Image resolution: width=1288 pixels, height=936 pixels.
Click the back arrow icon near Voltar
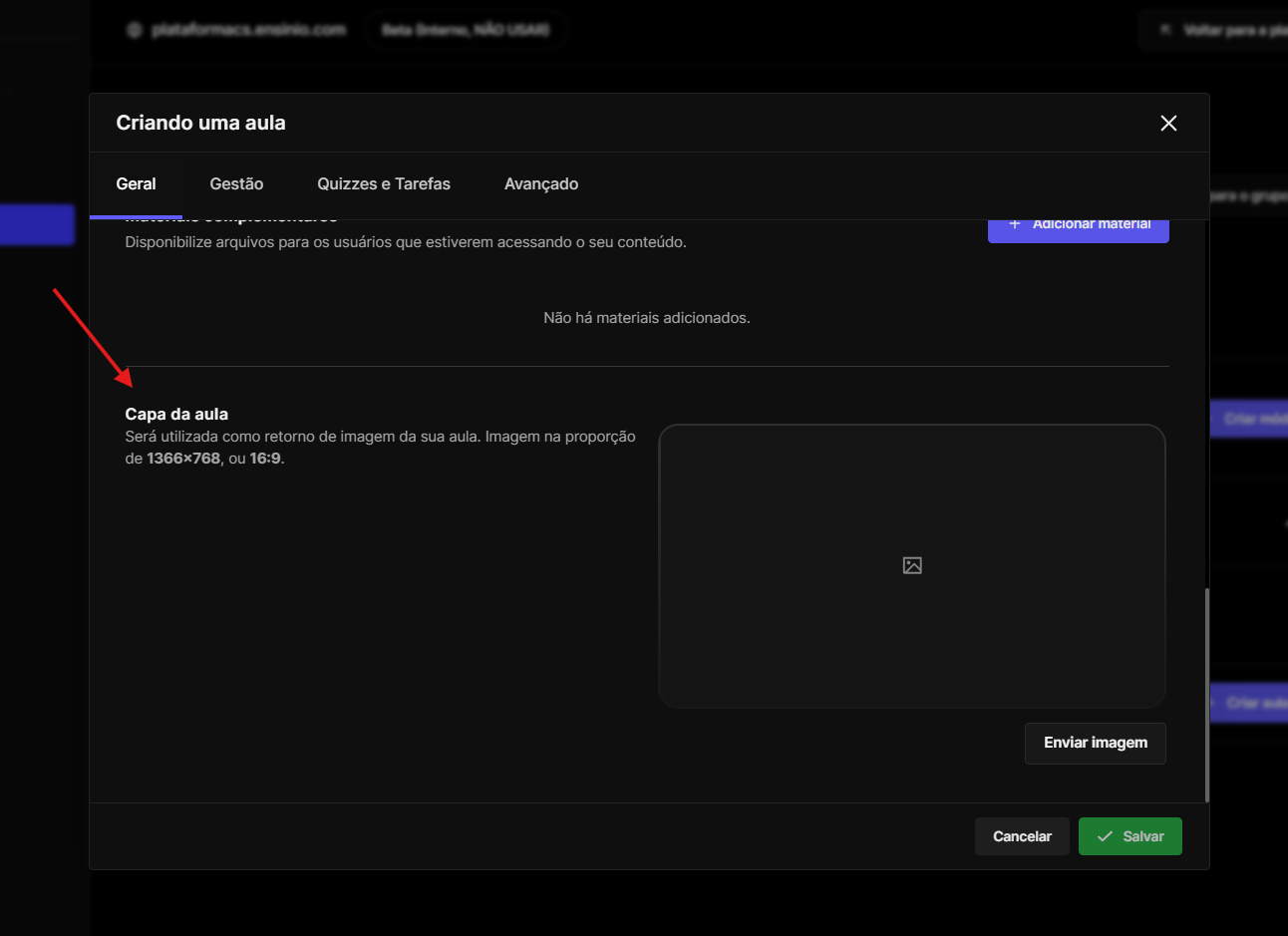pyautogui.click(x=1164, y=30)
